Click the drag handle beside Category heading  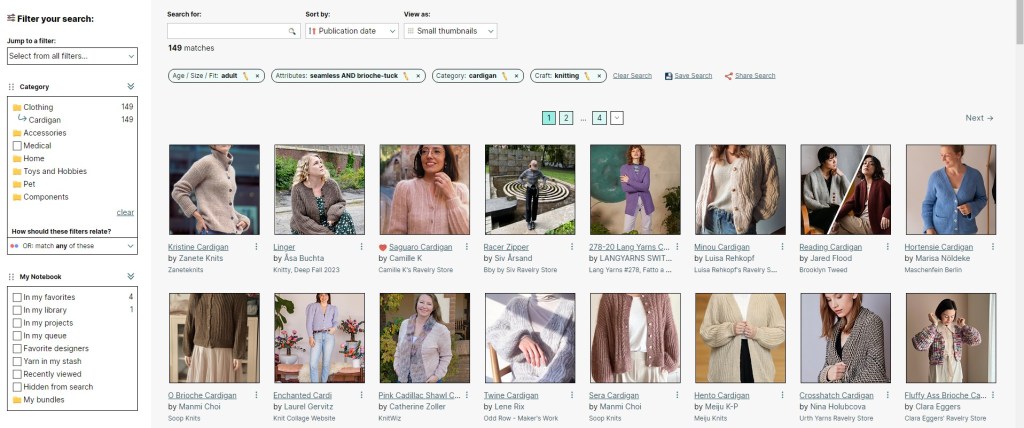(11, 87)
